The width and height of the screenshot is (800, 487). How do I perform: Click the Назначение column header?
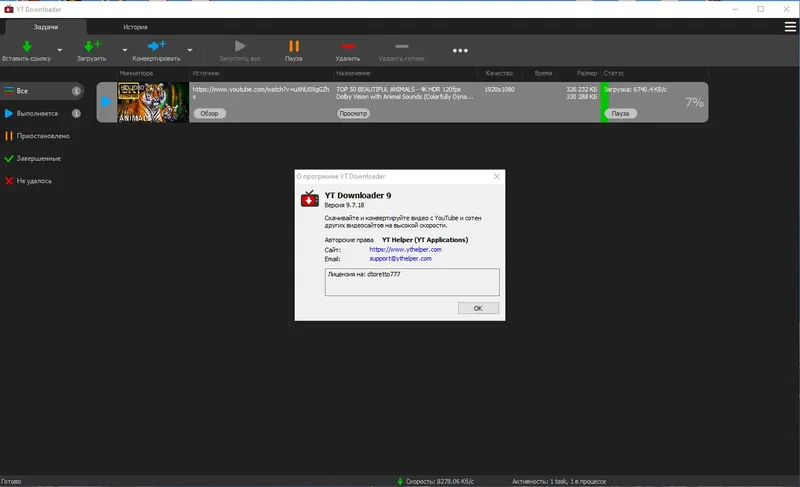click(x=353, y=73)
